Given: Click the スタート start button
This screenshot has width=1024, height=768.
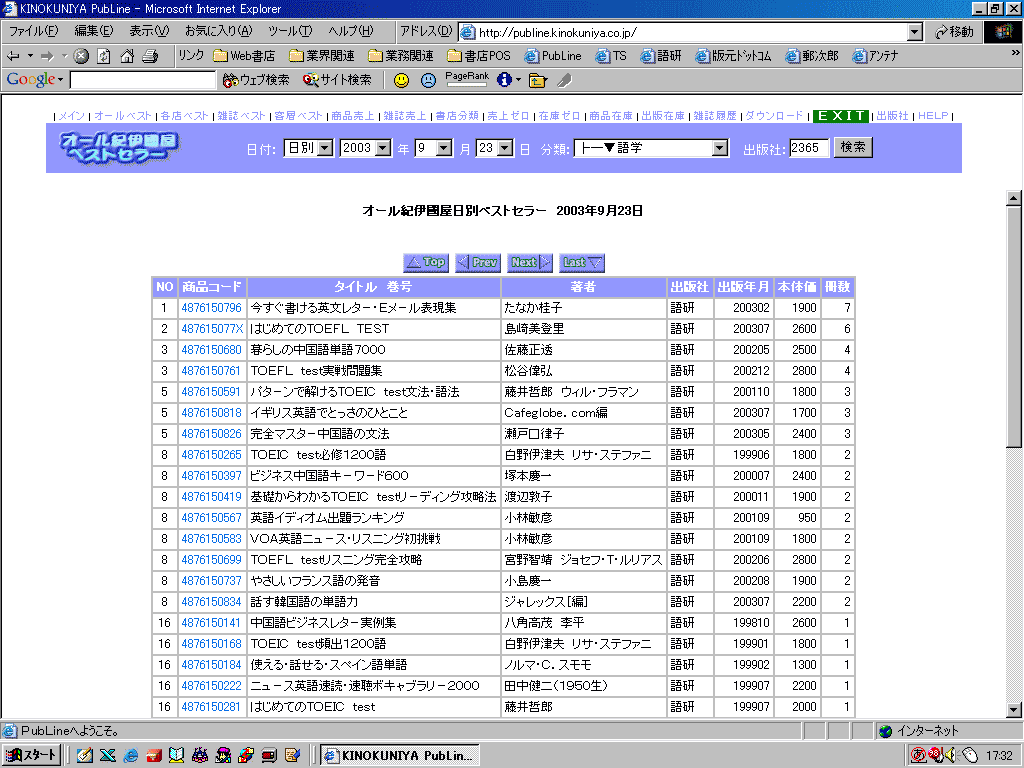Looking at the screenshot, I should tap(32, 755).
